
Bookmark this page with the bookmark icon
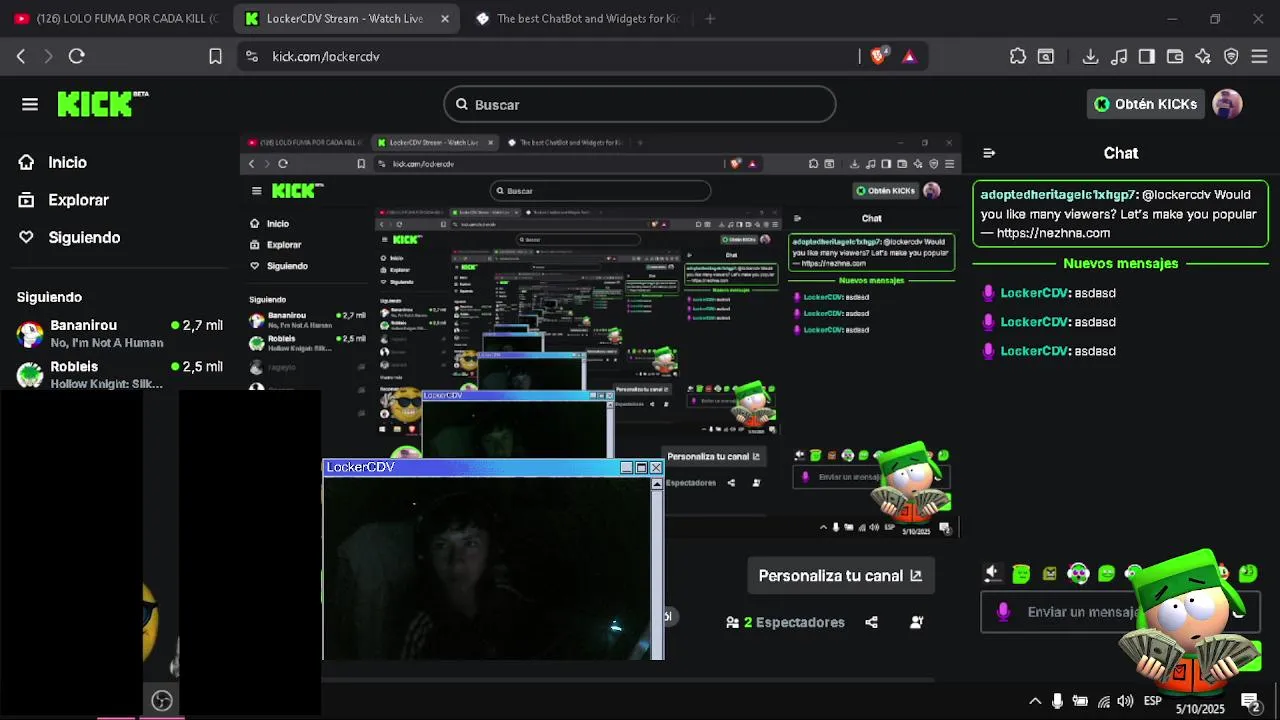tap(215, 57)
